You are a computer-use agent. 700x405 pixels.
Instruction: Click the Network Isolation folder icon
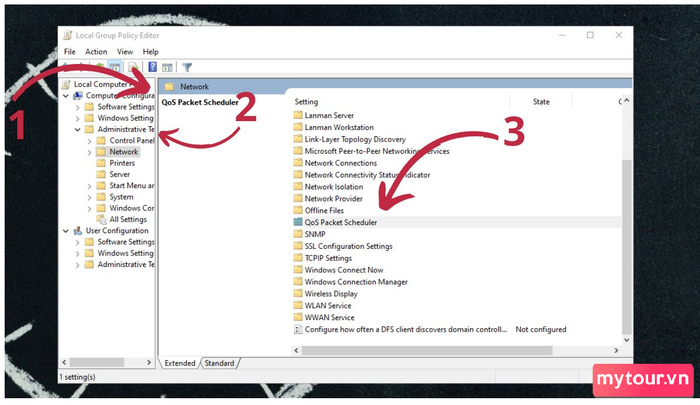[x=298, y=187]
